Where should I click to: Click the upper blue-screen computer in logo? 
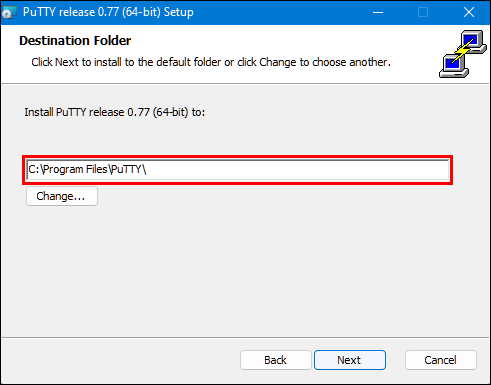pyautogui.click(x=472, y=42)
